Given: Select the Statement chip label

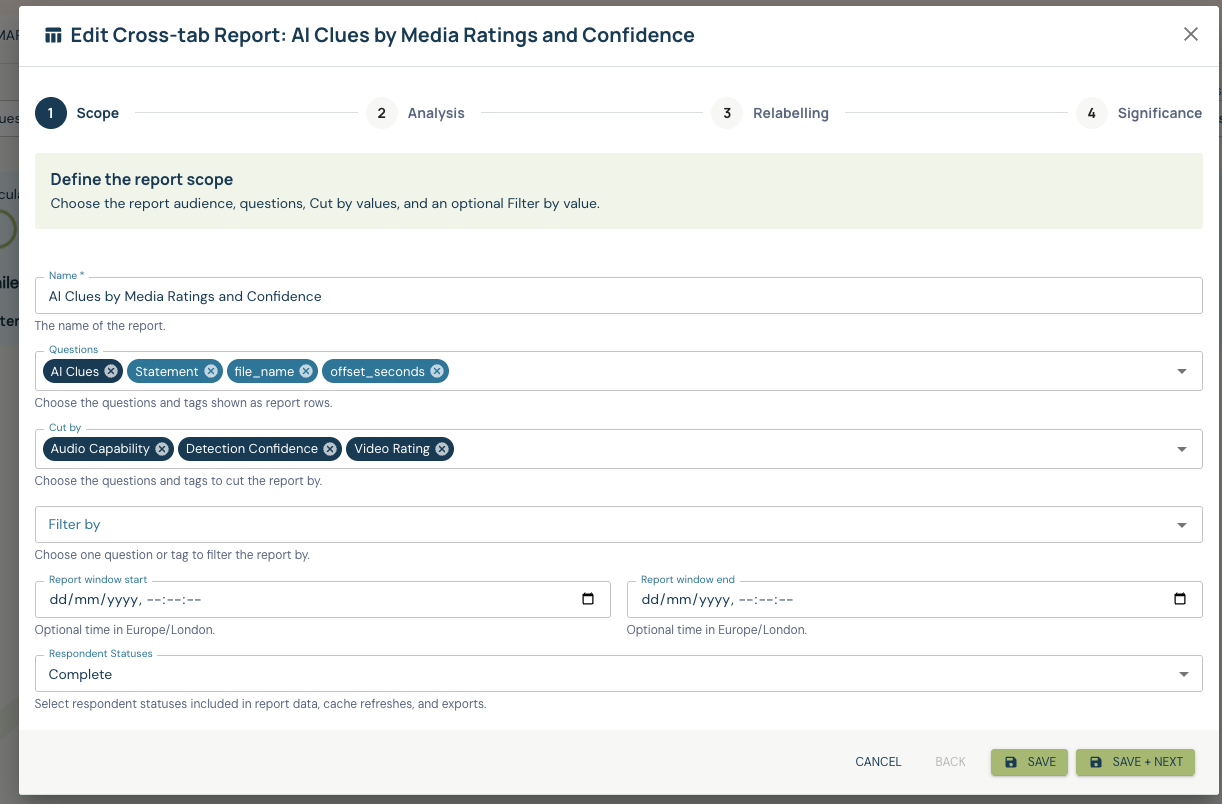Looking at the screenshot, I should click(x=167, y=371).
